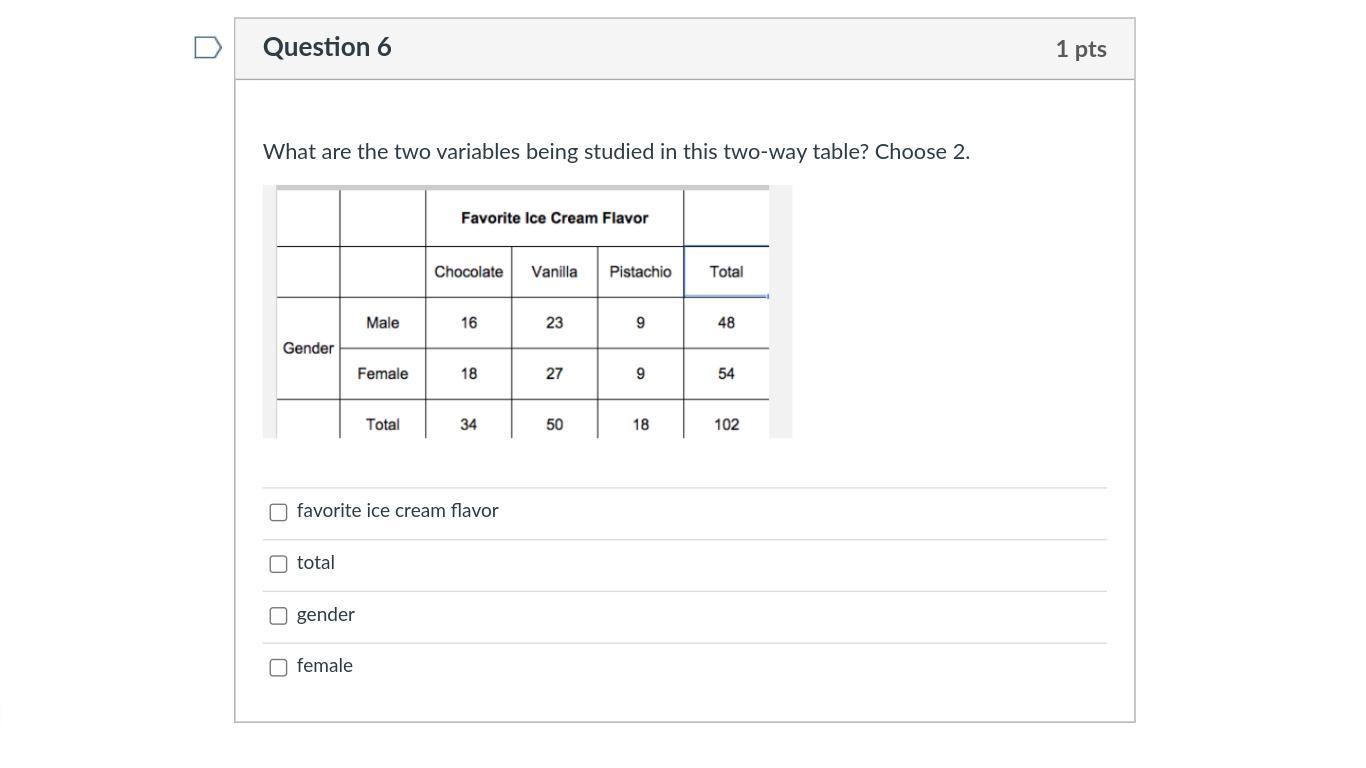Click the 'Chocolate' column header cell
This screenshot has height=768, width=1366.
(468, 272)
